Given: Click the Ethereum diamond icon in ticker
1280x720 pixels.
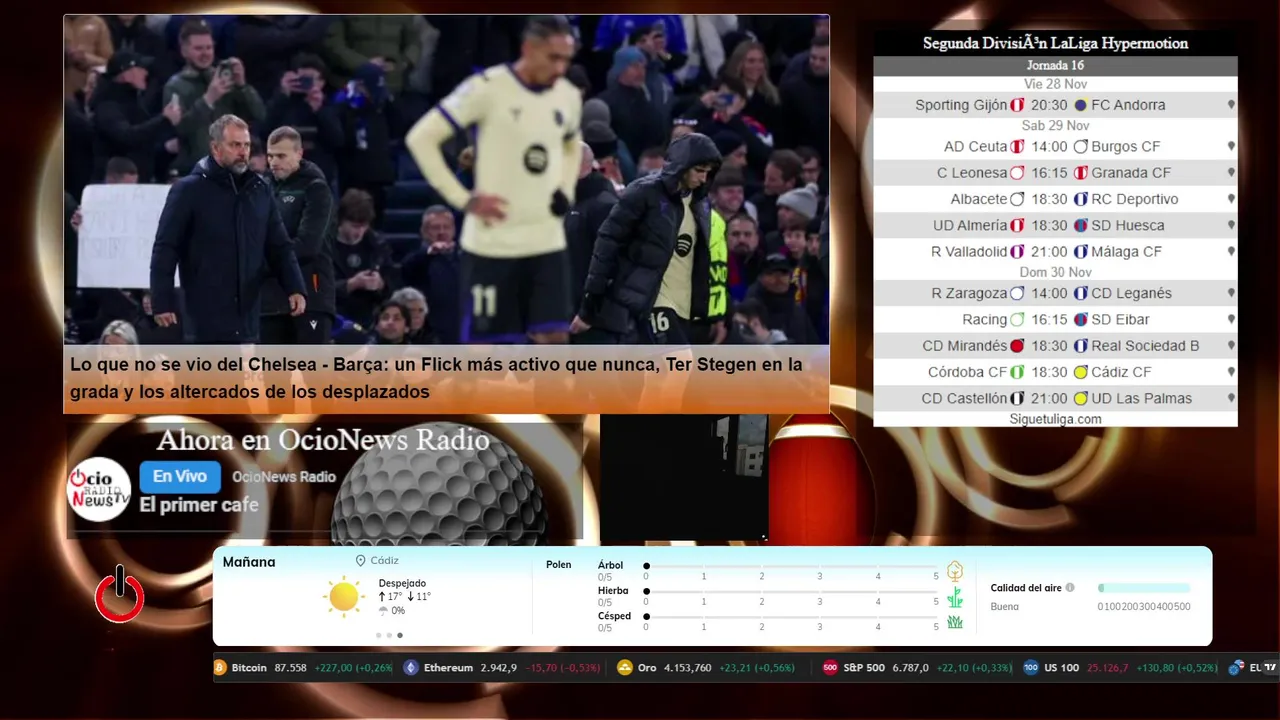Looking at the screenshot, I should [x=410, y=668].
